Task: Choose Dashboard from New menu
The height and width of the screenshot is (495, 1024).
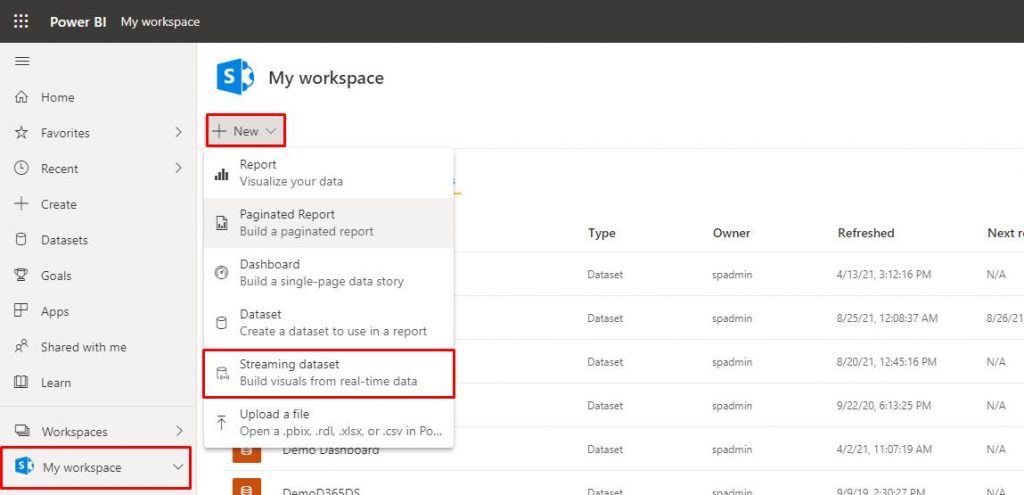Action: pyautogui.click(x=328, y=273)
